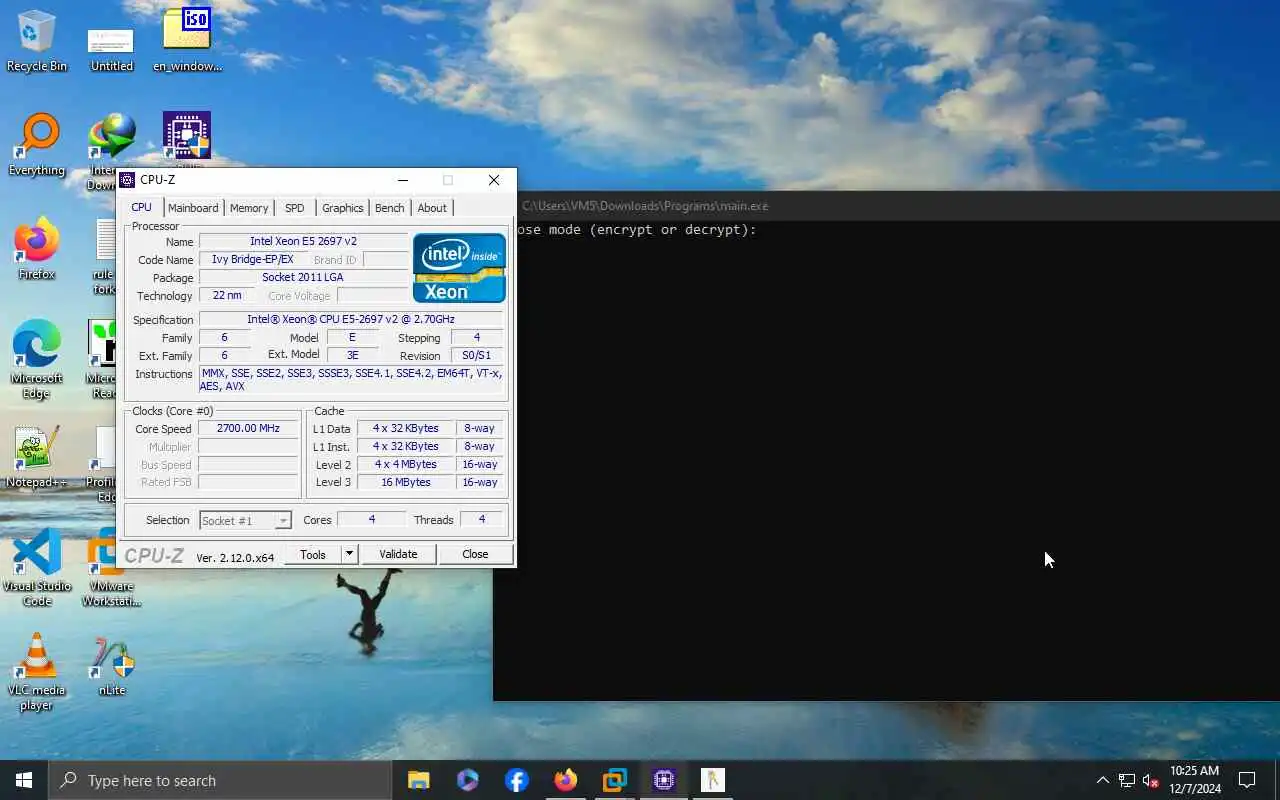Viewport: 1280px width, 800px height.
Task: Click the 'Socket 2011 LGA' package value
Action: [303, 277]
